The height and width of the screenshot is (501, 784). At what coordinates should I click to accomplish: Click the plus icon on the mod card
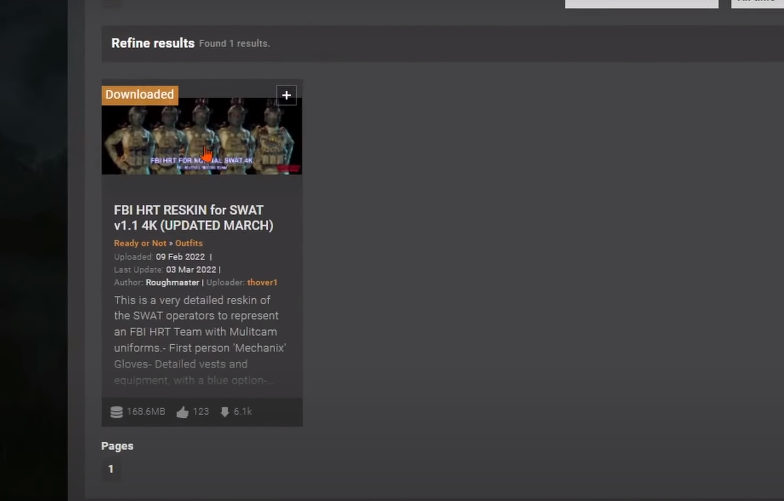286,95
